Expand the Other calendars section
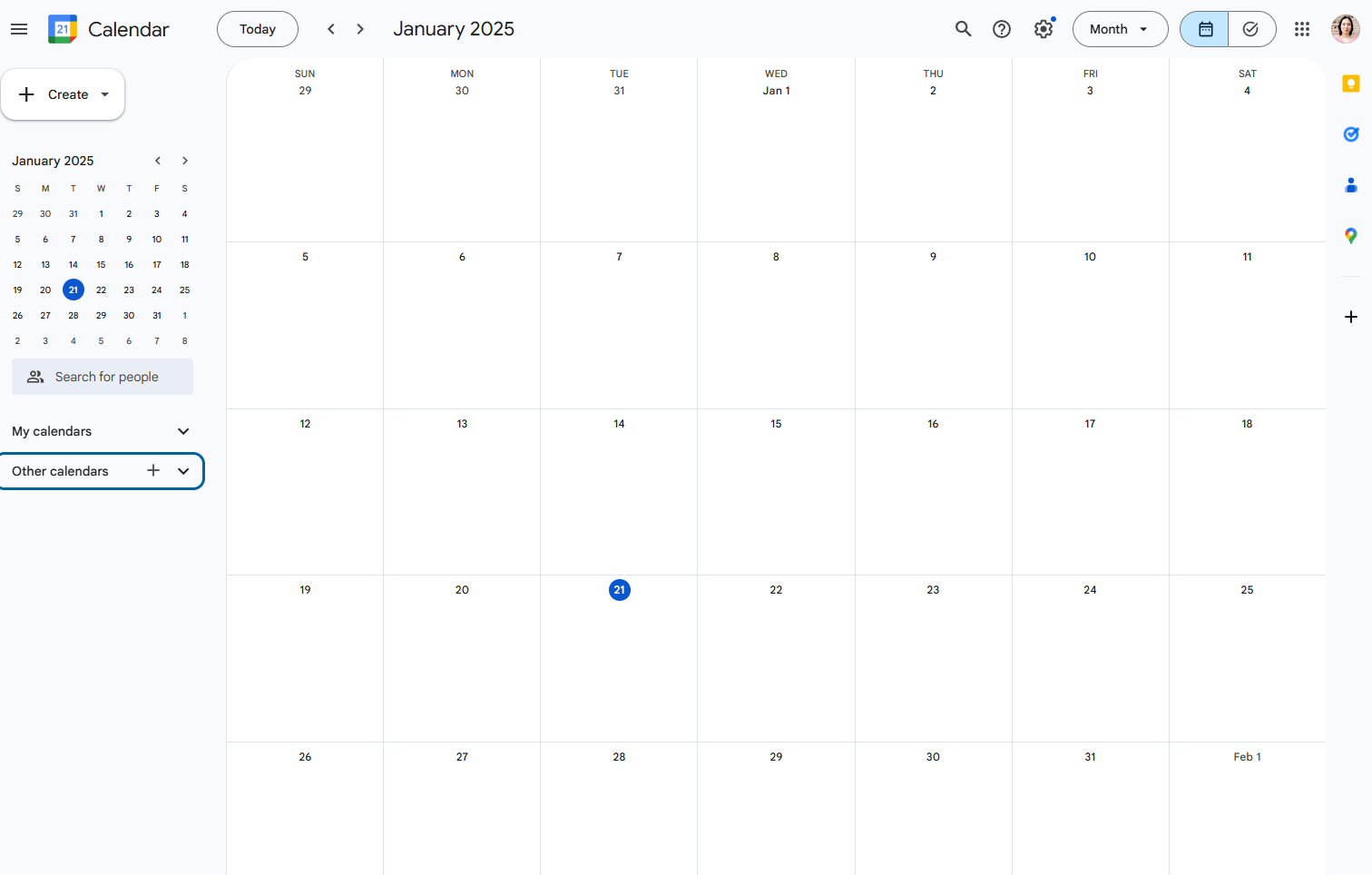Screen dimensions: 1372x875 184,471
